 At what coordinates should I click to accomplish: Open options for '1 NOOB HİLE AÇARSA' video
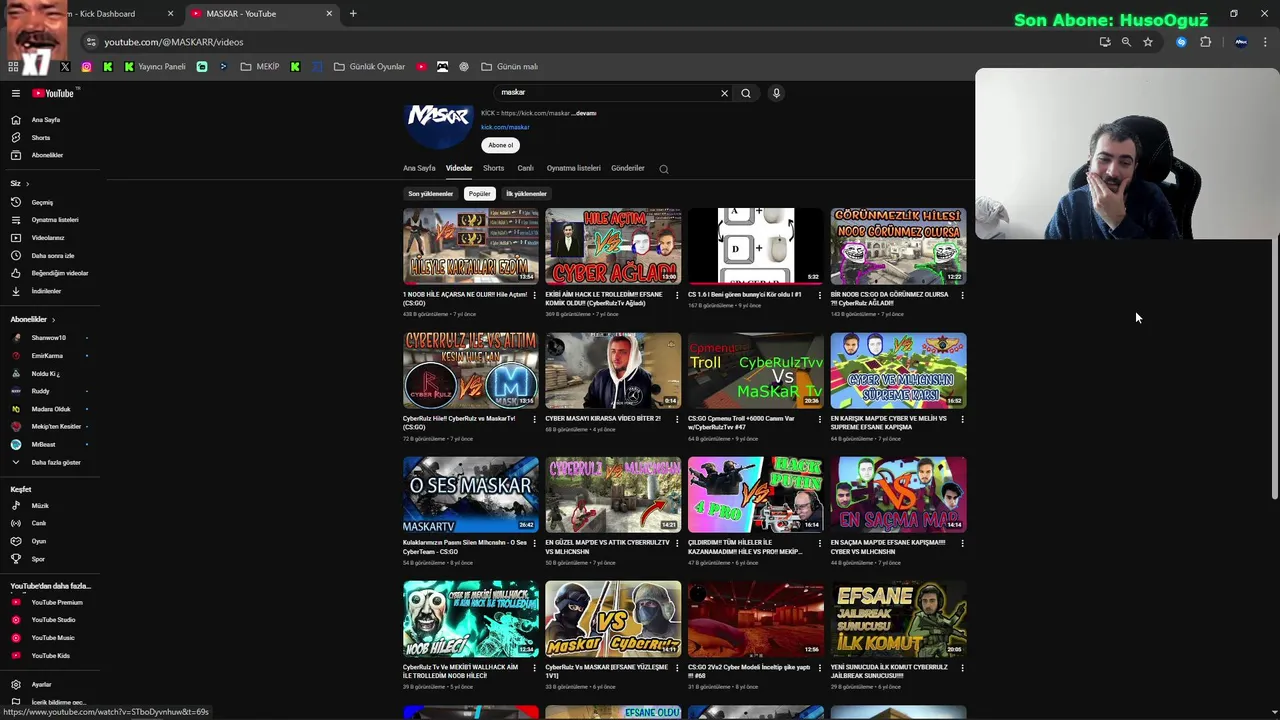(x=534, y=295)
